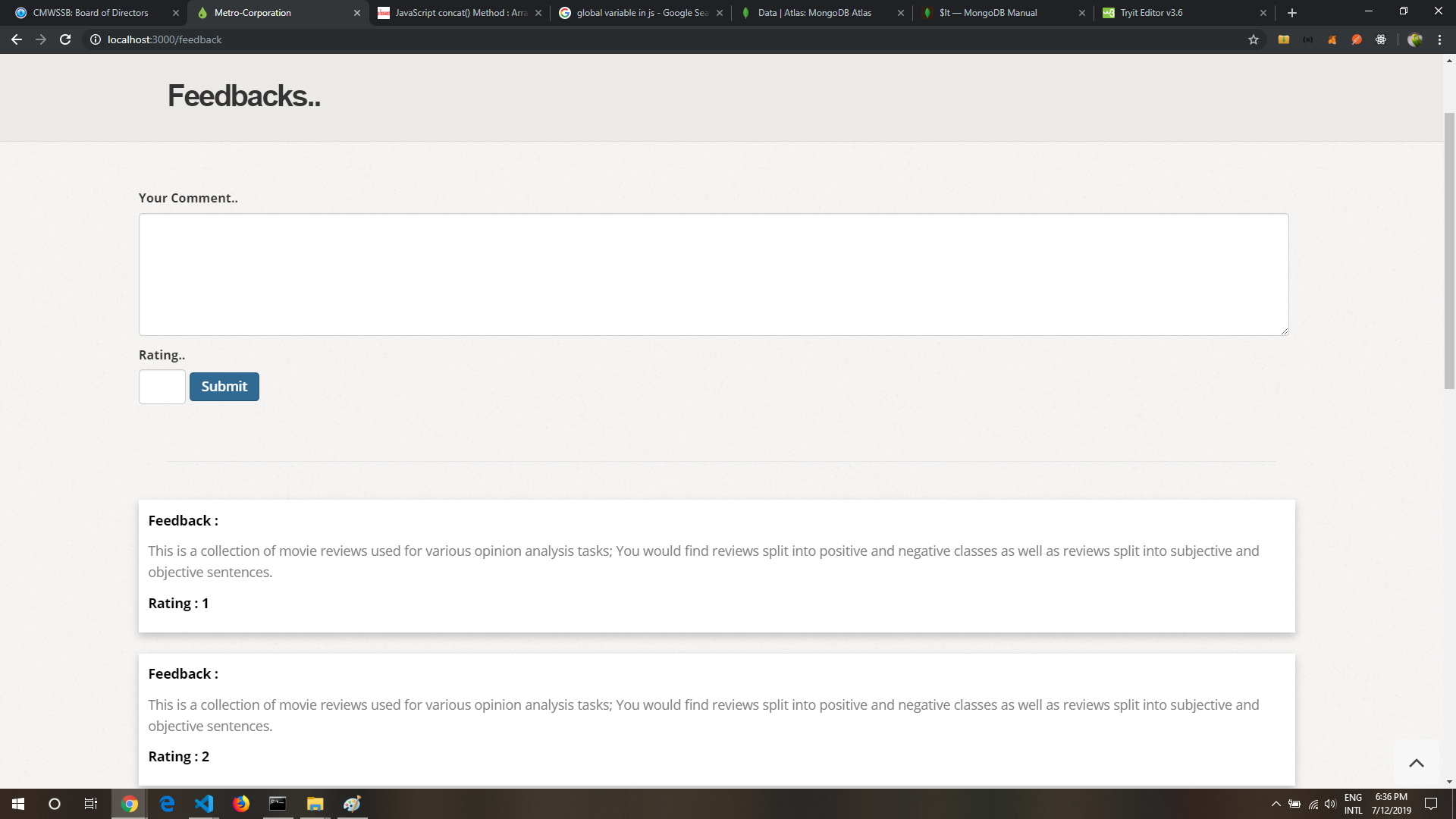Screen dimensions: 1456x819
Task: Click the 'Rating : 2' text
Action: point(178,757)
